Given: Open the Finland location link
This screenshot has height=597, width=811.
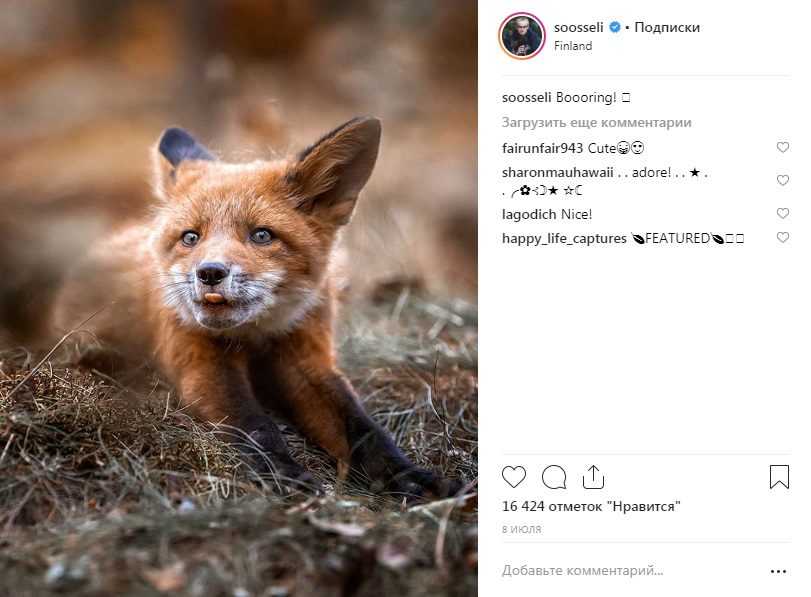Looking at the screenshot, I should (x=574, y=46).
